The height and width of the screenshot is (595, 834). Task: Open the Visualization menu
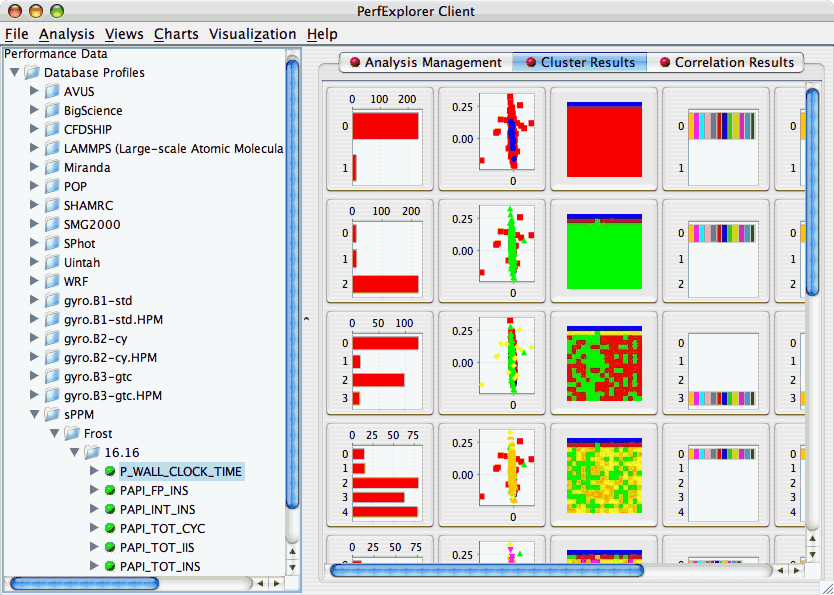pos(252,34)
